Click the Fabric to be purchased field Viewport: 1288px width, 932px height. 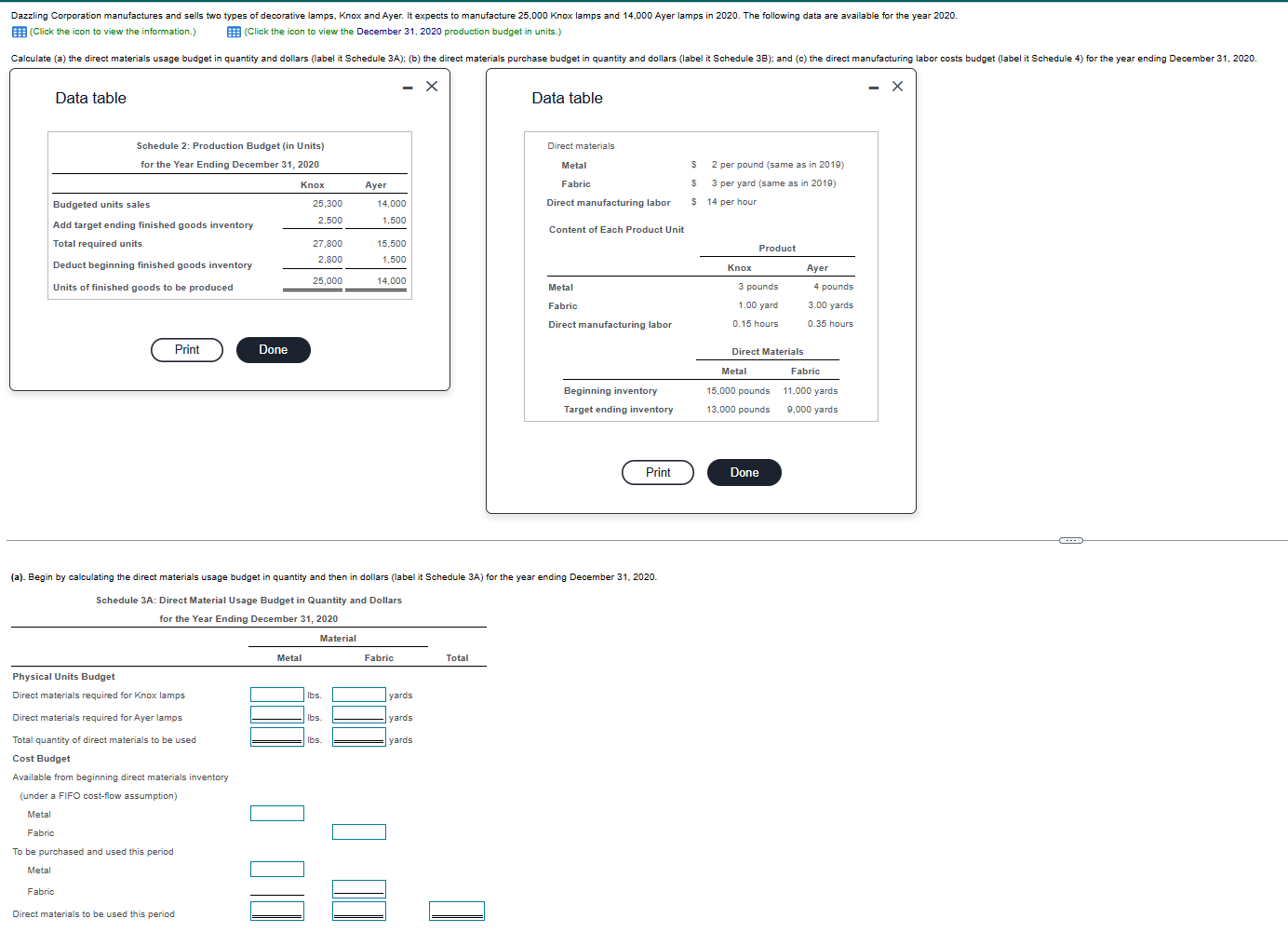[359, 888]
